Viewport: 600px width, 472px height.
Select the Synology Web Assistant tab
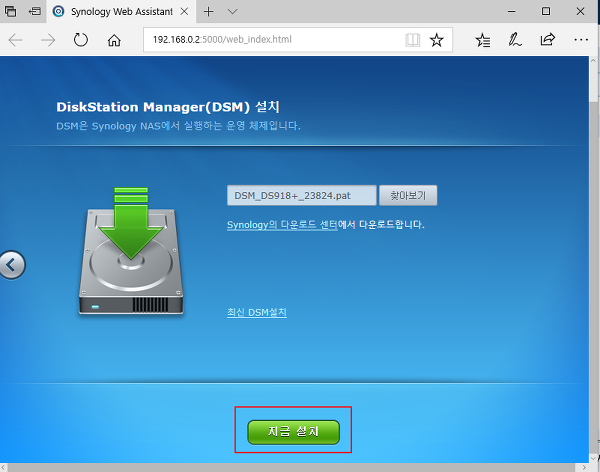121,11
